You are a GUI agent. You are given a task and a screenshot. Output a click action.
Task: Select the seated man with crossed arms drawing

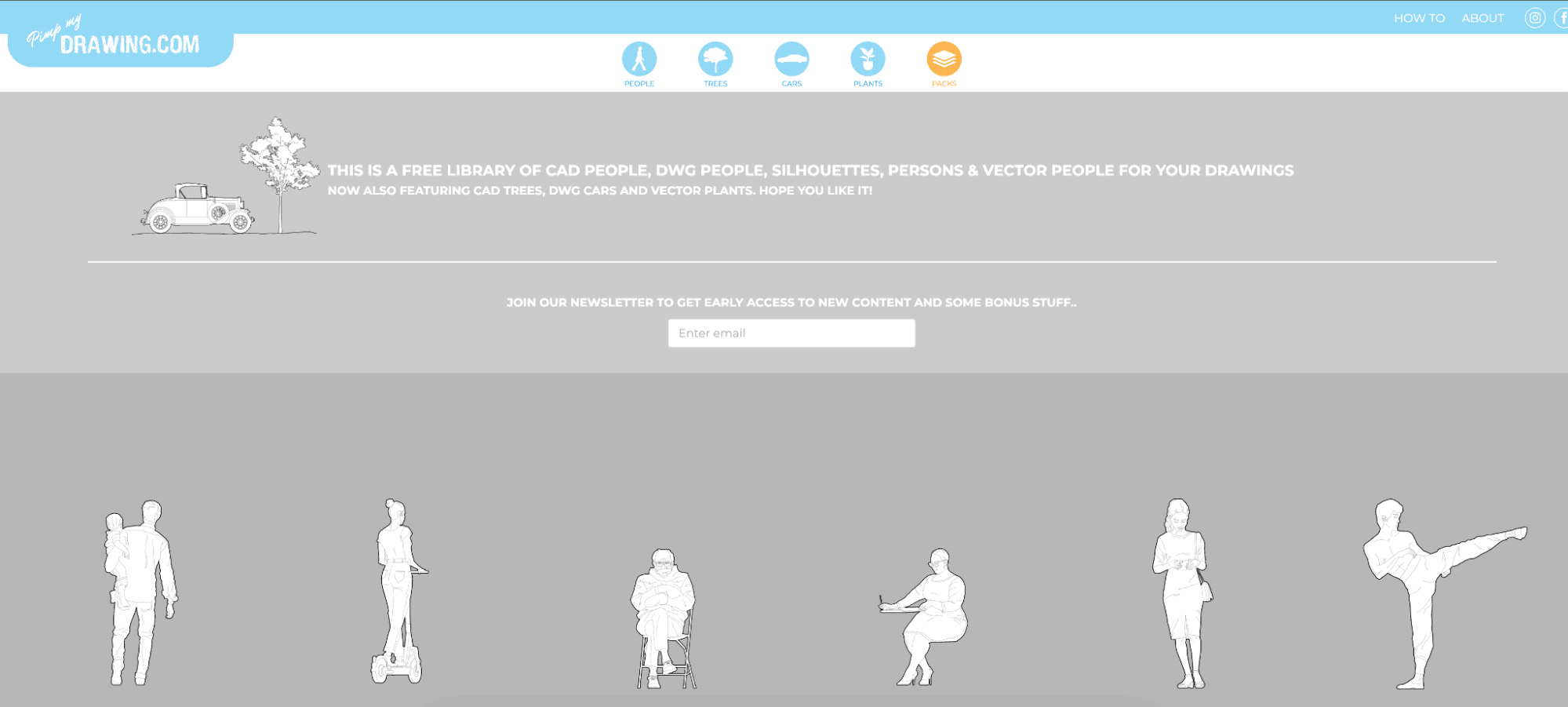click(x=664, y=619)
